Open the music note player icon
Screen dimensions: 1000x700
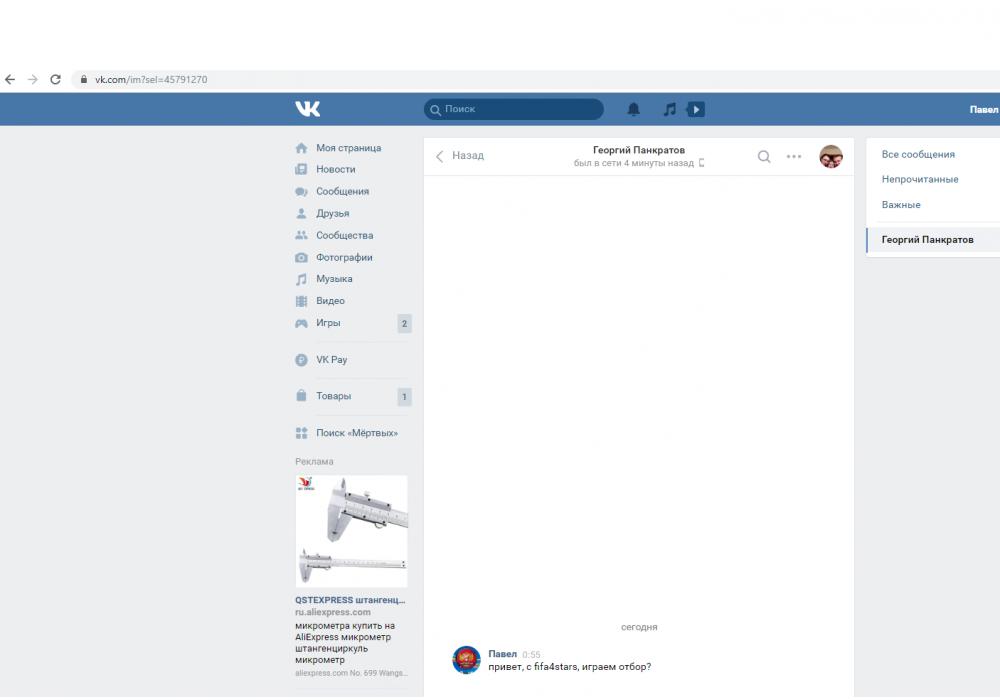[670, 109]
